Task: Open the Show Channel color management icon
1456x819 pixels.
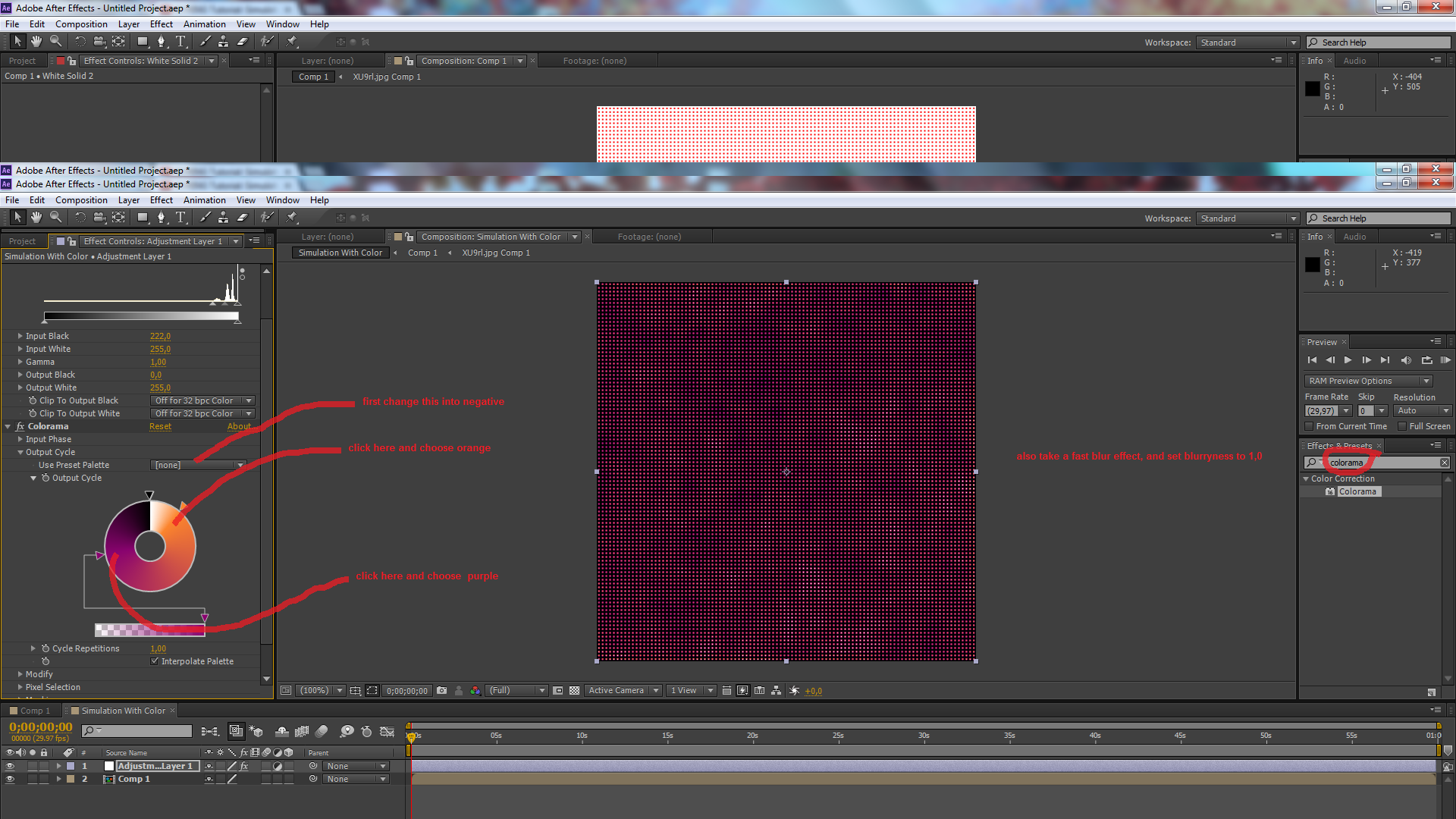Action: (x=475, y=691)
